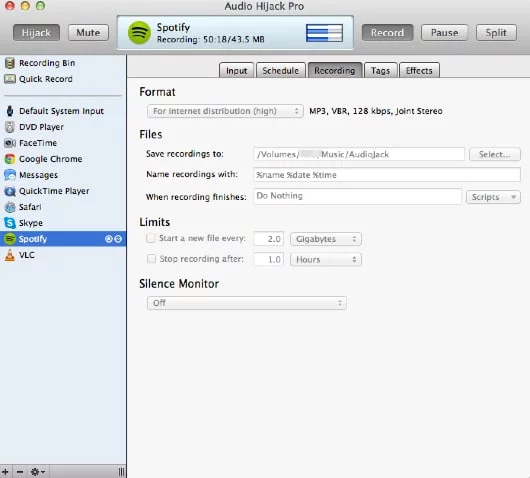Click the Save recordings to path field
Screen dimensions: 530x478
point(359,154)
